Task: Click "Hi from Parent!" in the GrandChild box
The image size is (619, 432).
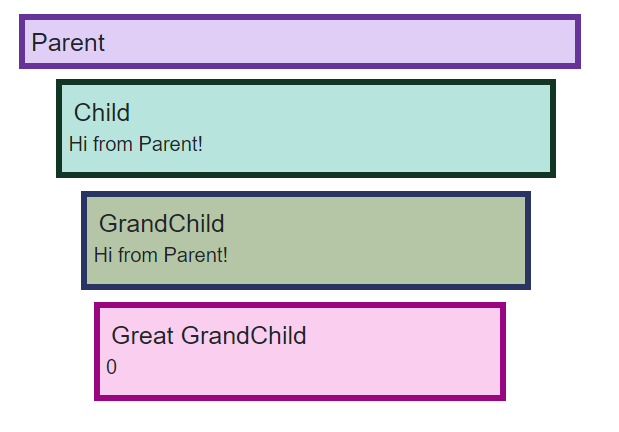Action: point(161,255)
